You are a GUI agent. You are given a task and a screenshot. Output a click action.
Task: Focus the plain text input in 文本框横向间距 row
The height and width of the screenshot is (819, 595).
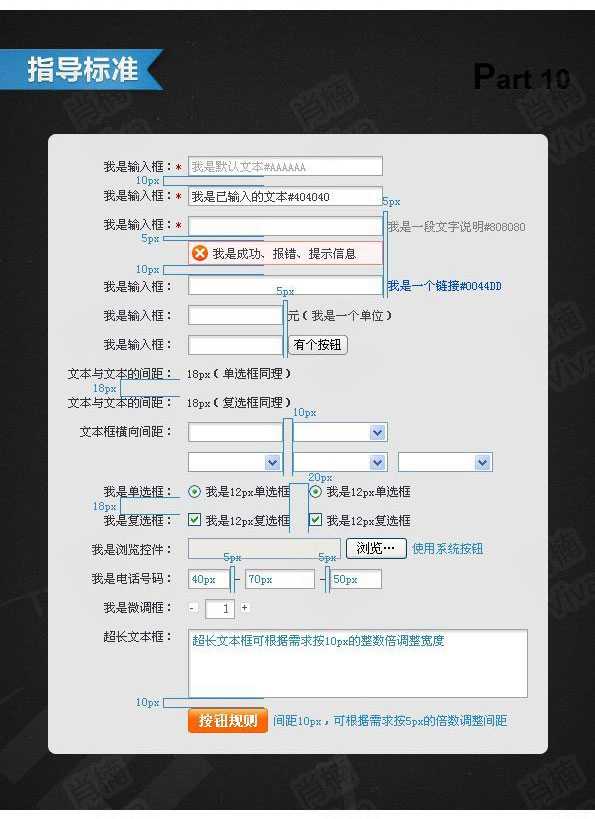[x=236, y=432]
